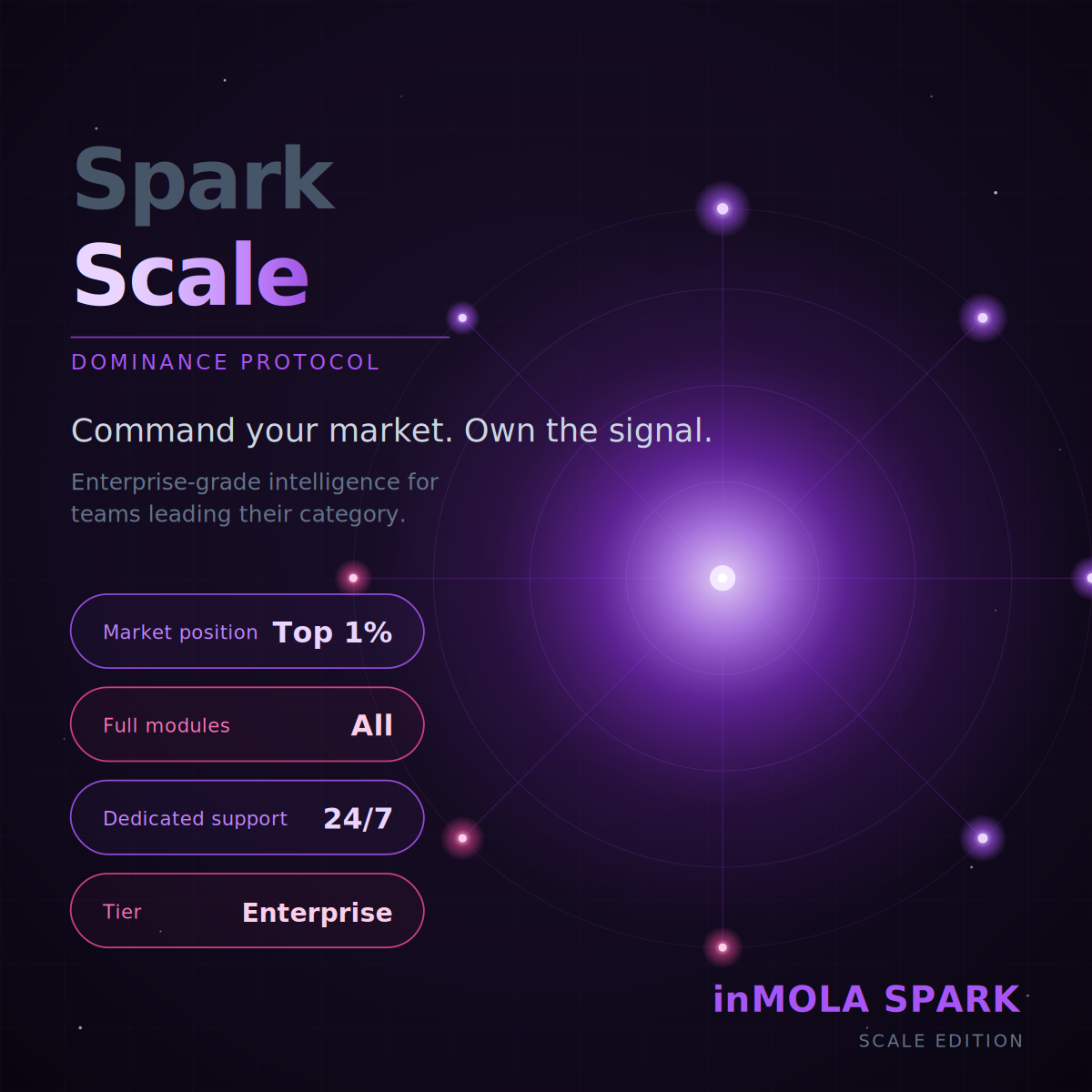Click the purple divider line under Scale
This screenshot has width=1092, height=1092.
click(x=260, y=338)
